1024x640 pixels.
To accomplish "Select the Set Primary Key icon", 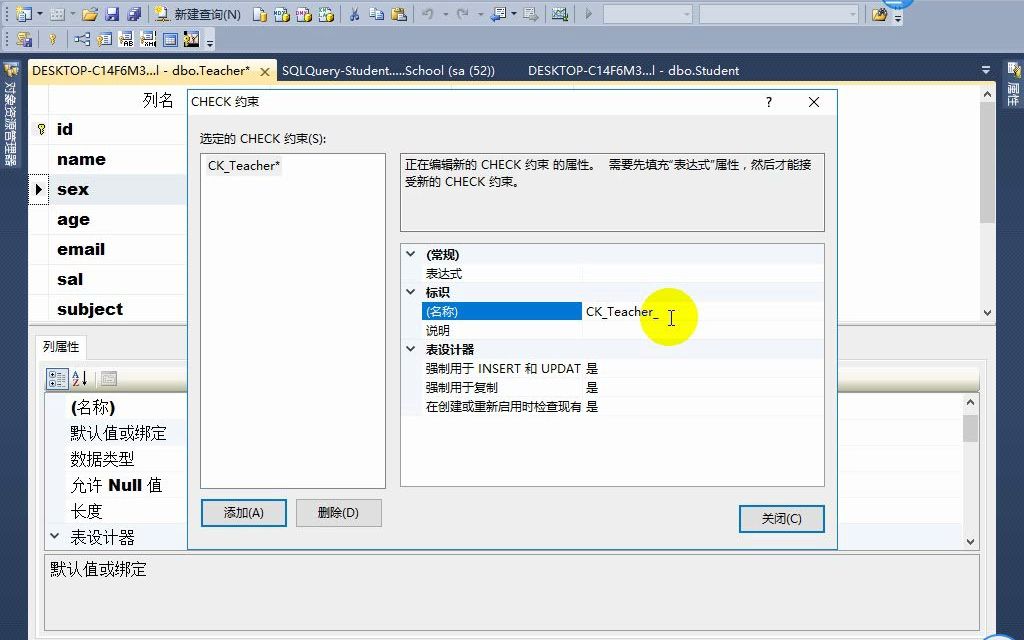I will (52, 39).
